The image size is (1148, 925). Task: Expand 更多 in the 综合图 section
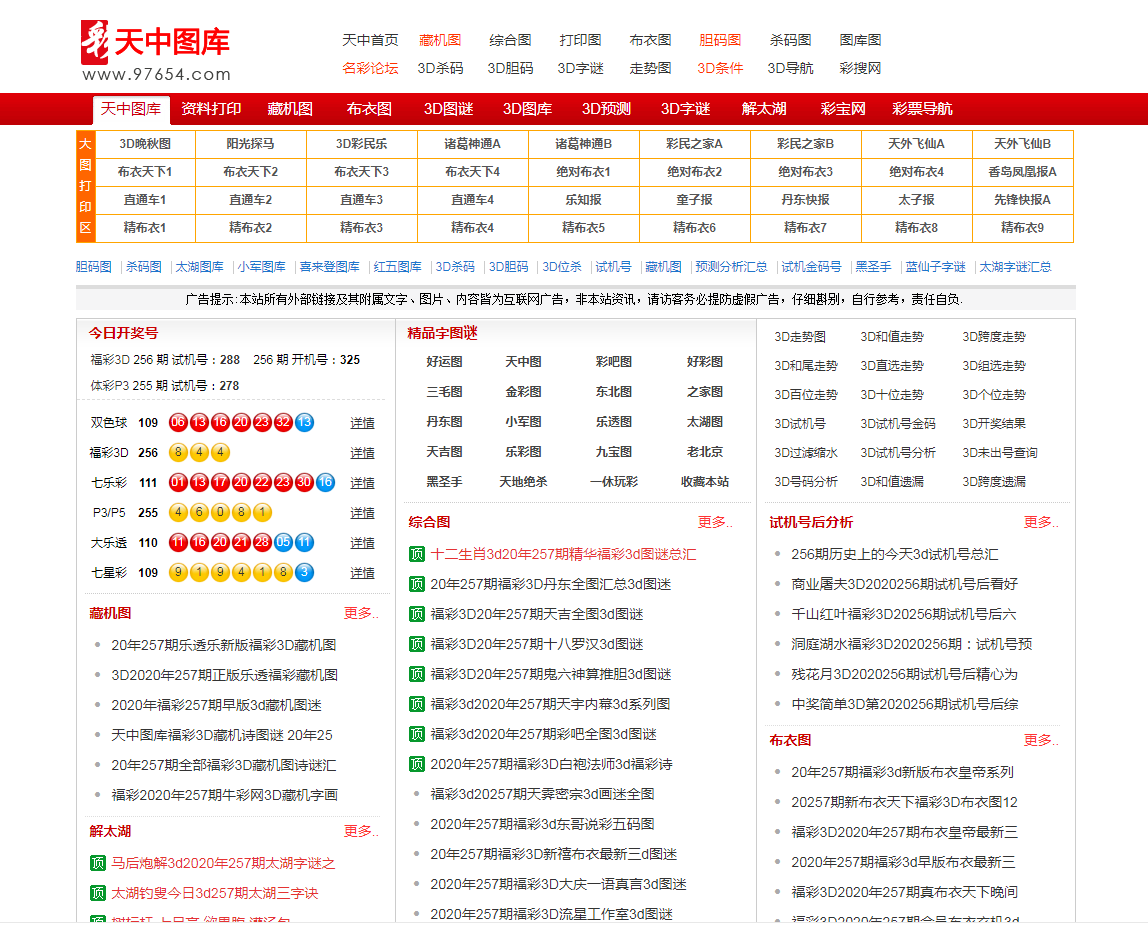pos(714,522)
